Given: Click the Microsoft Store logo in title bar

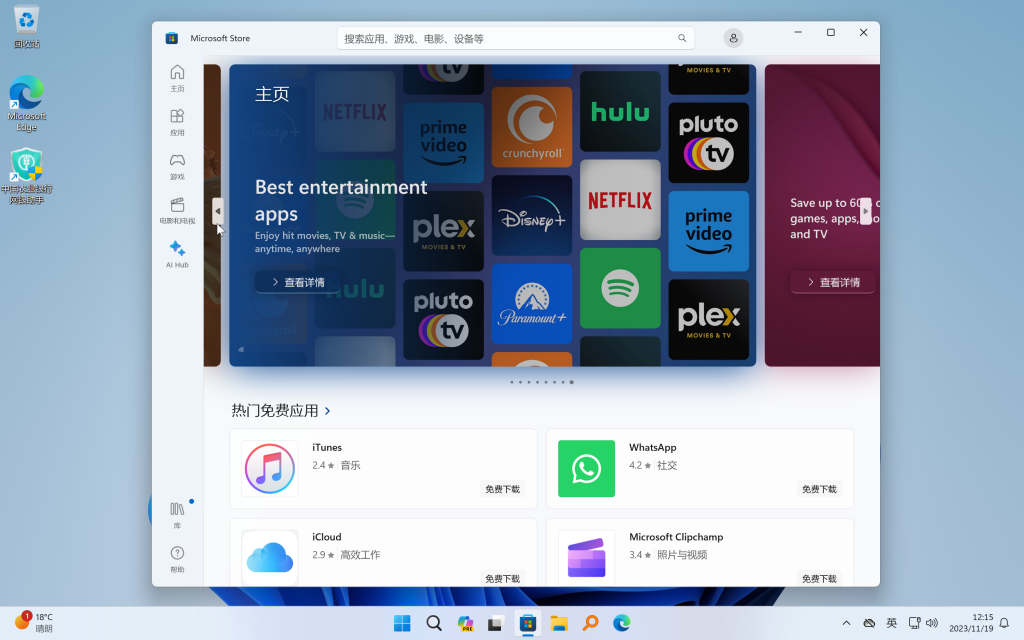Looking at the screenshot, I should coord(172,39).
